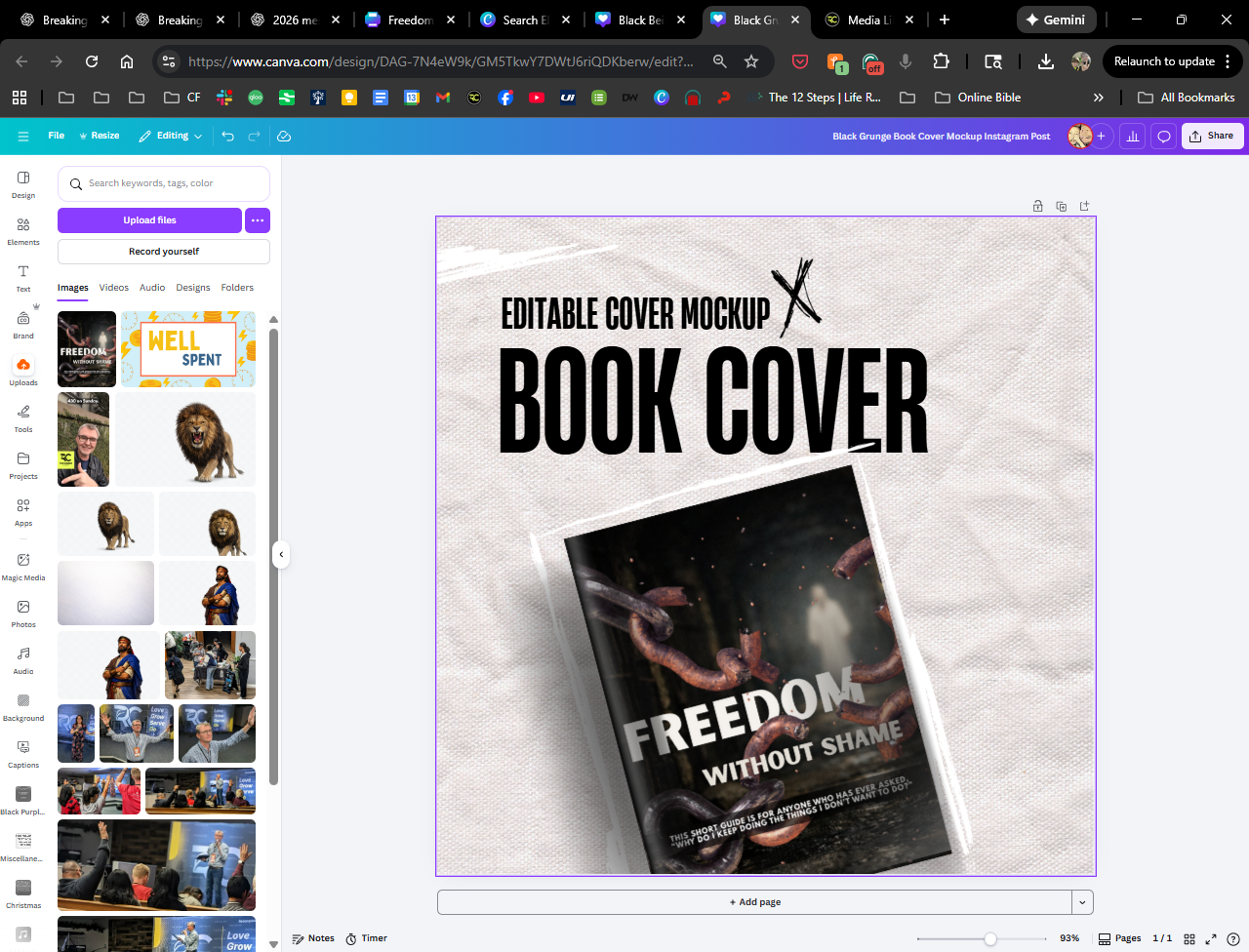Click the Share button
This screenshot has width=1249, height=952.
pyautogui.click(x=1212, y=137)
